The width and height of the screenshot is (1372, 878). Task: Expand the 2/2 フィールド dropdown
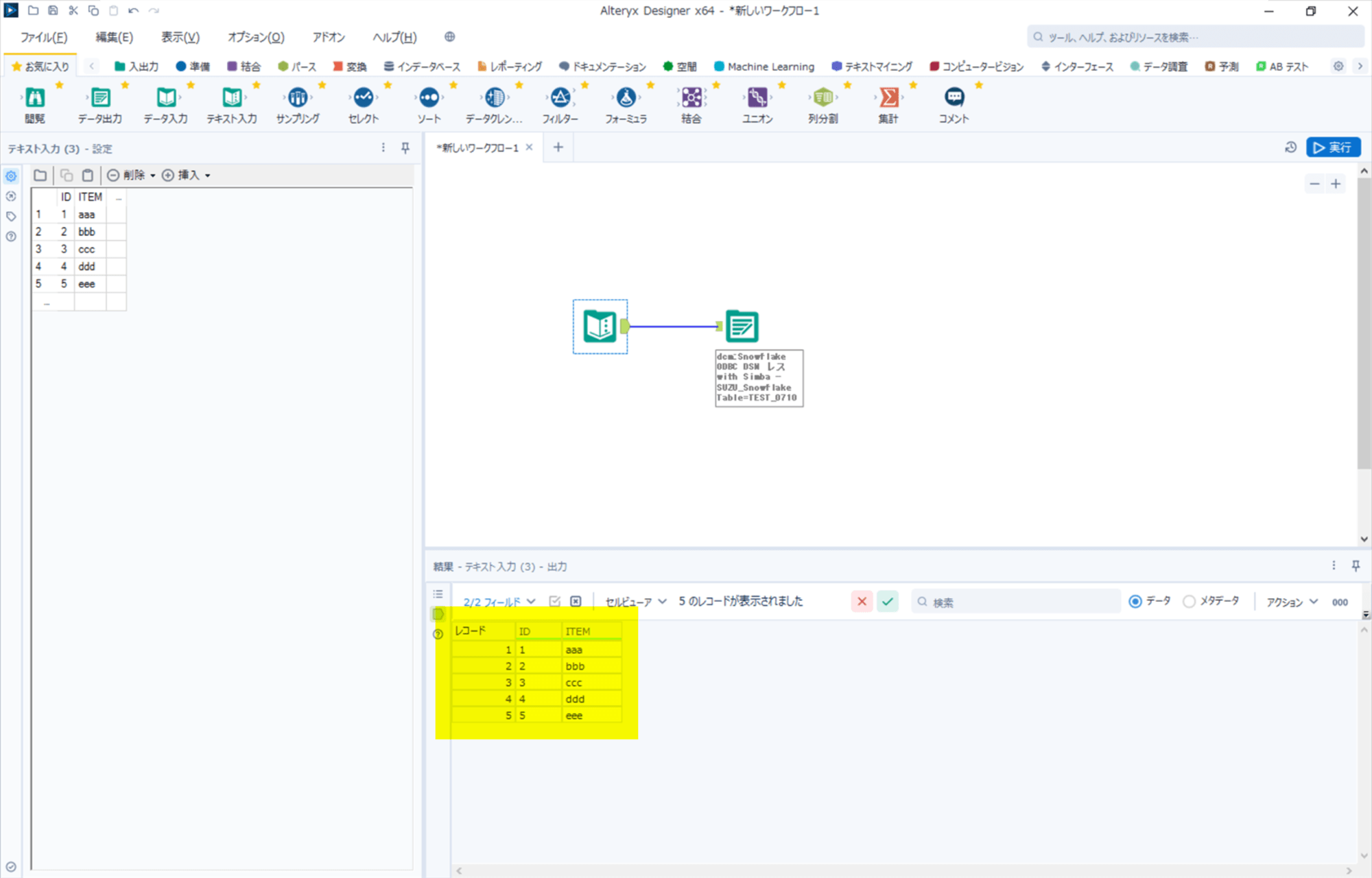[499, 602]
